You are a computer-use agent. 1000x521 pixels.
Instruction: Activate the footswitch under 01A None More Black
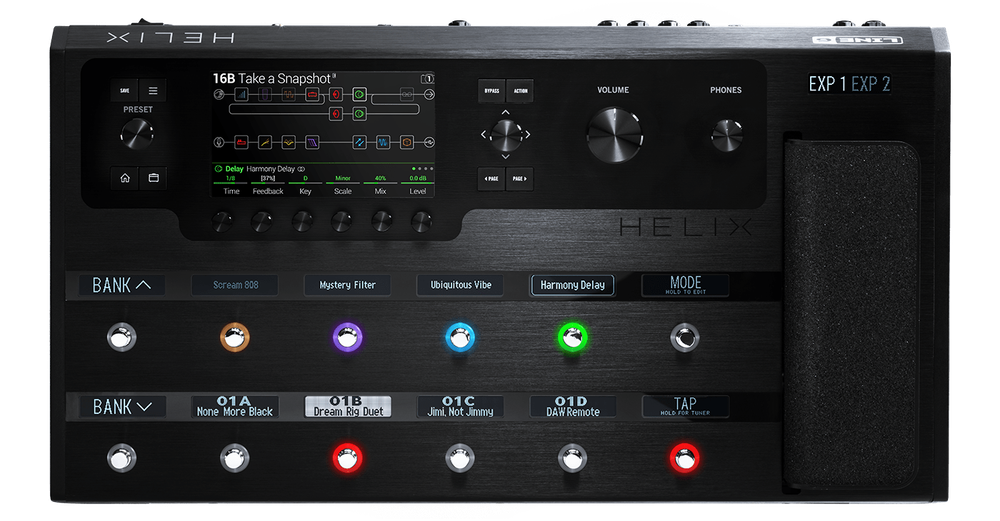click(x=235, y=458)
